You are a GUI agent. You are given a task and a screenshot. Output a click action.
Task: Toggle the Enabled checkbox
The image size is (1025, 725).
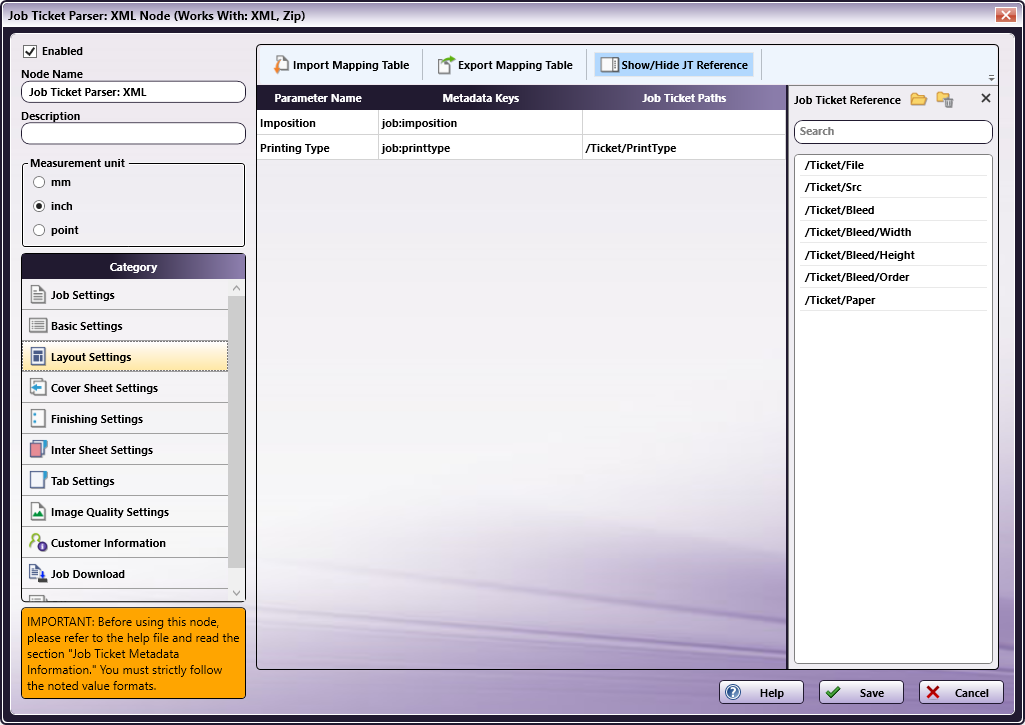tap(30, 51)
